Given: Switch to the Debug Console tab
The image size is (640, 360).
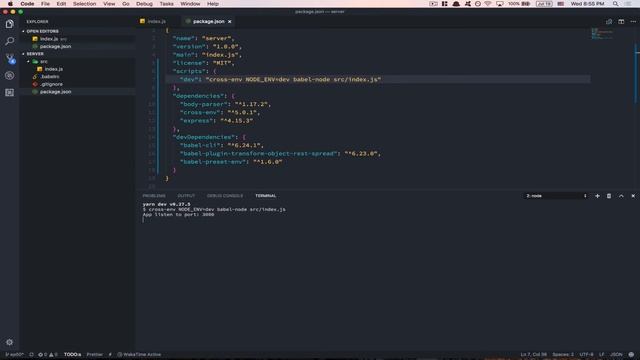Looking at the screenshot, I should coord(224,196).
